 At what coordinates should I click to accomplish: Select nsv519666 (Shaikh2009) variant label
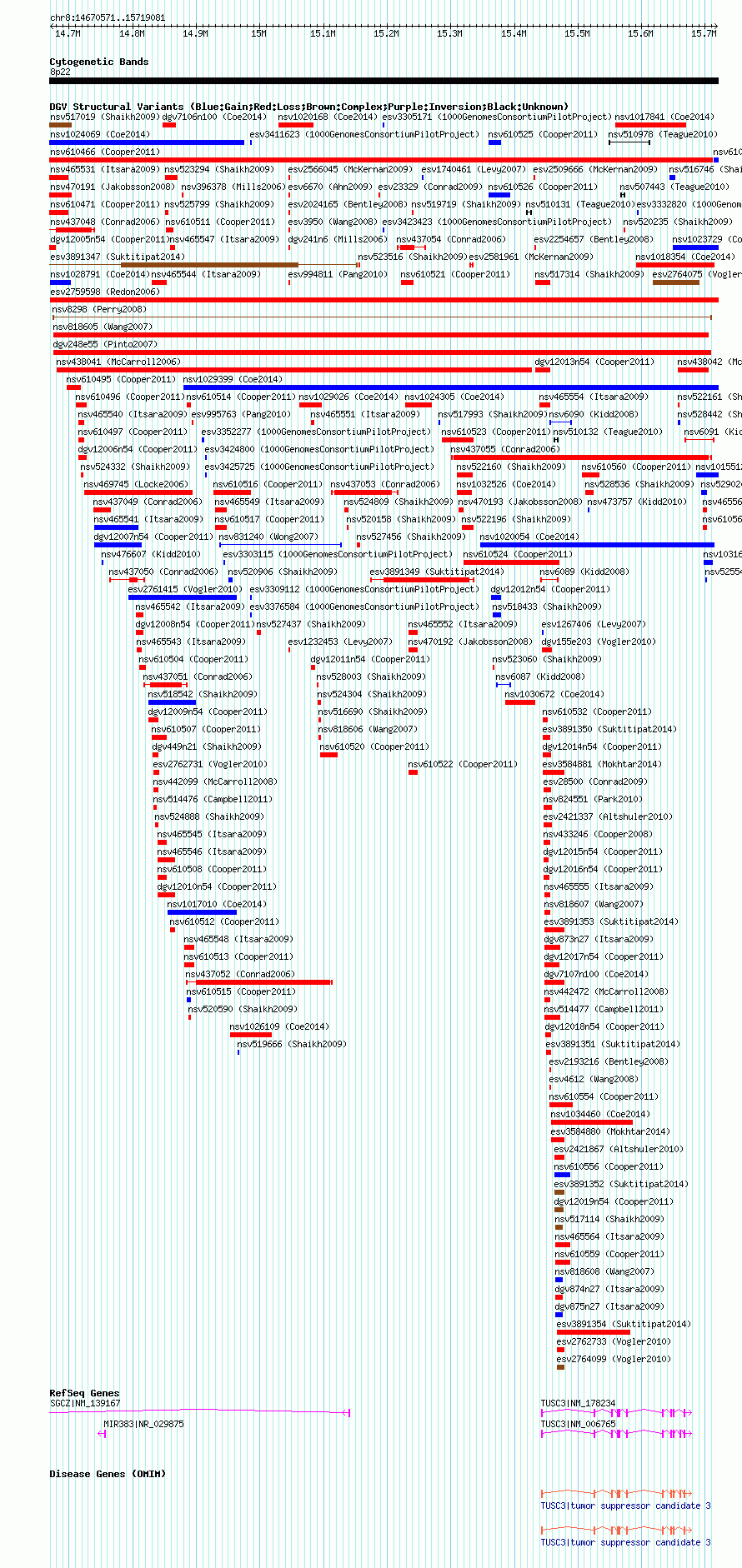click(x=292, y=1044)
